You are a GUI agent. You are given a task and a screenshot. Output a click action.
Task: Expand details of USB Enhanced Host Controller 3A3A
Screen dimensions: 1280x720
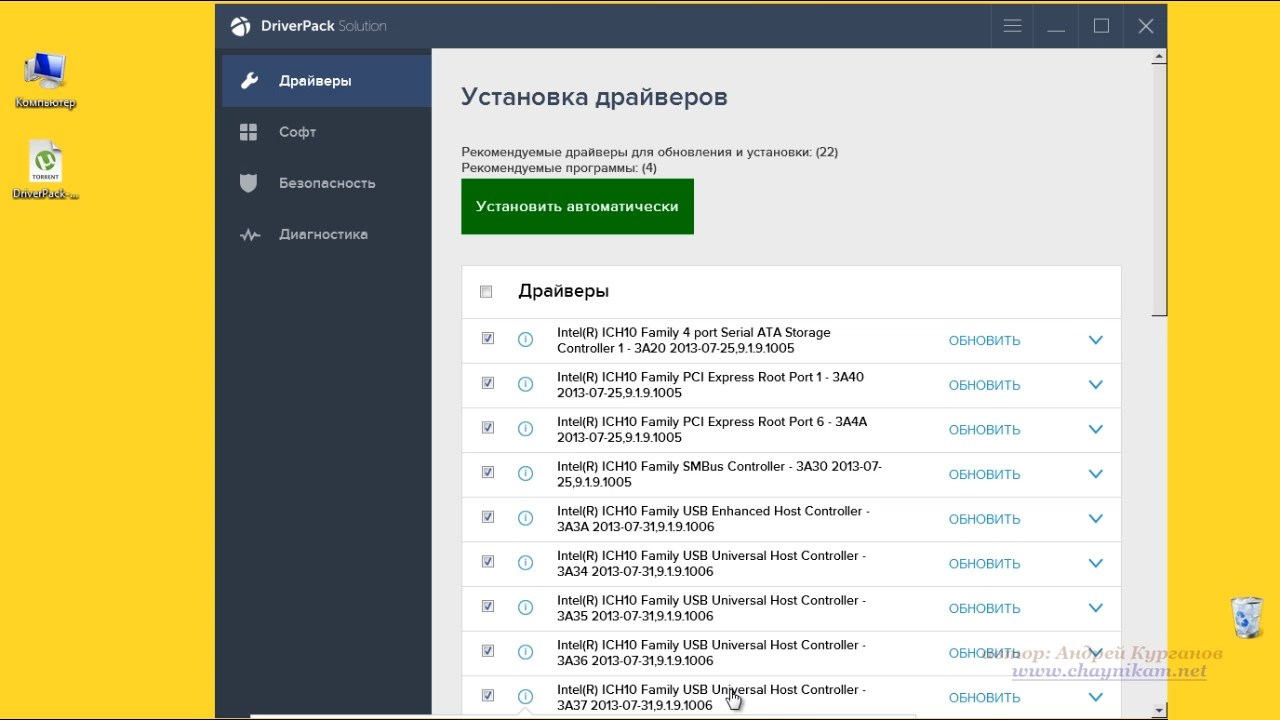1095,518
